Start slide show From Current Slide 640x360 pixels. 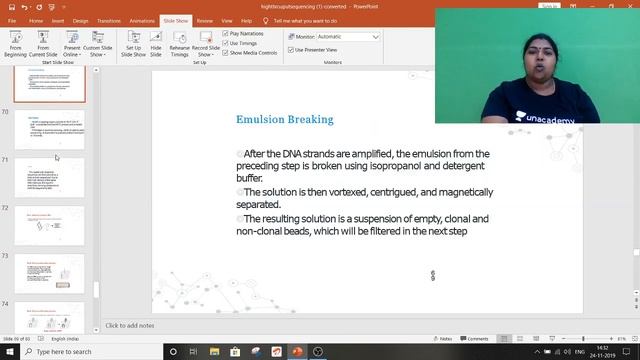(x=43, y=44)
